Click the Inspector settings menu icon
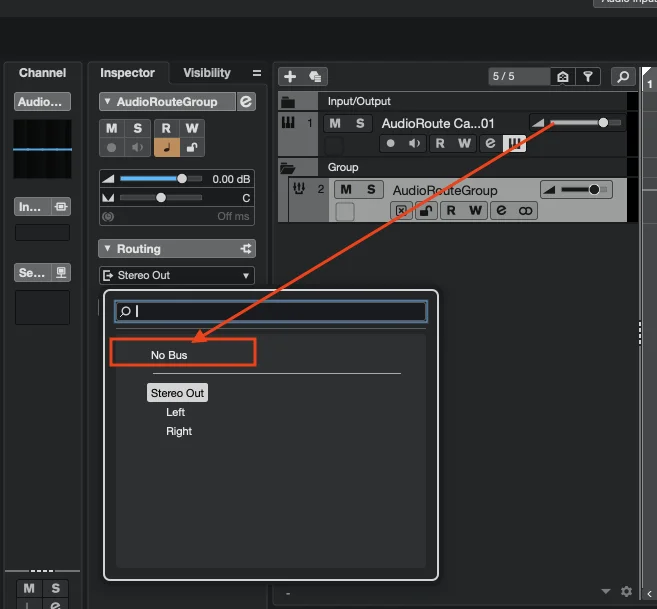Screen dimensions: 657x609 coord(257,73)
